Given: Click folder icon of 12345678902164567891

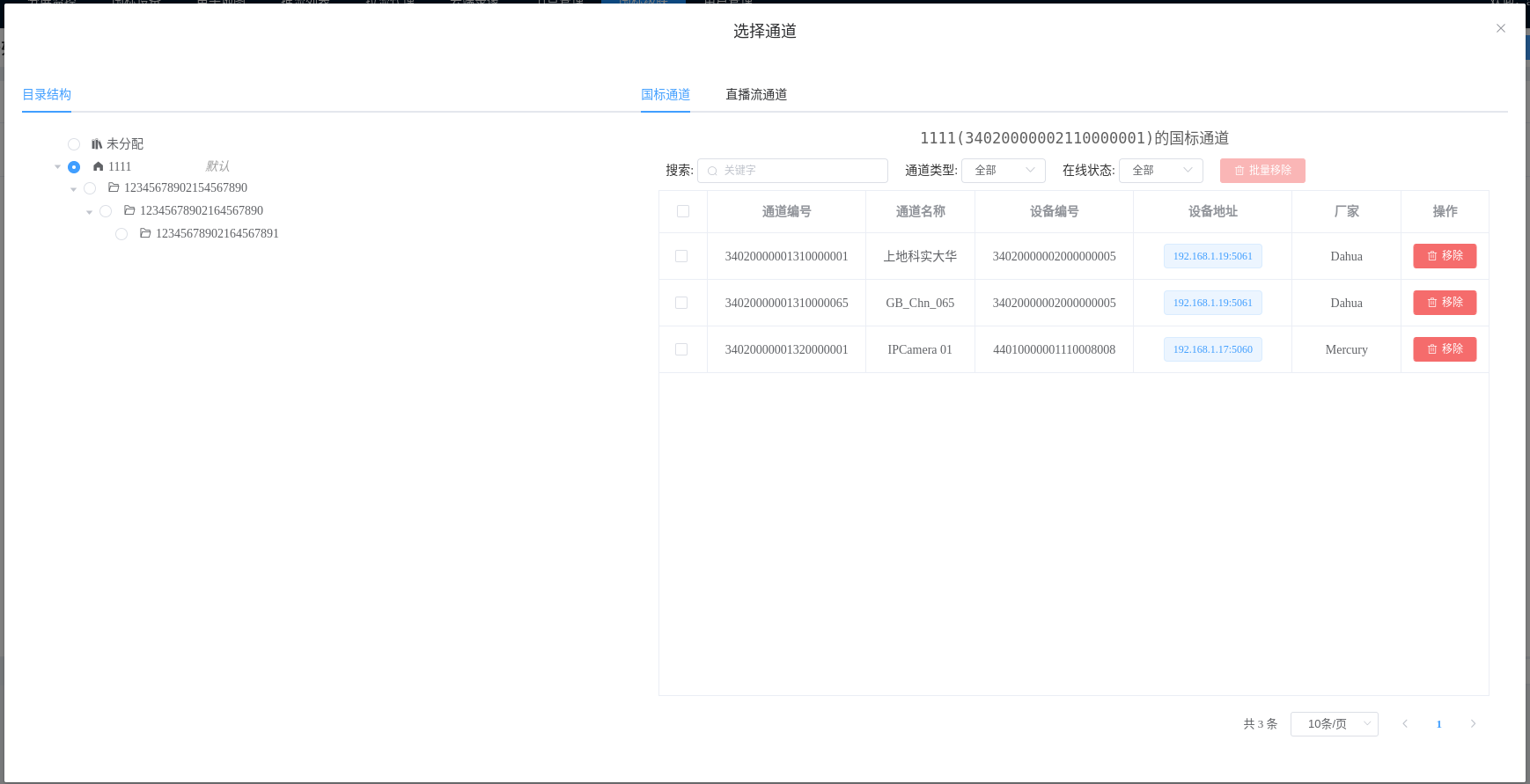Looking at the screenshot, I should (145, 234).
